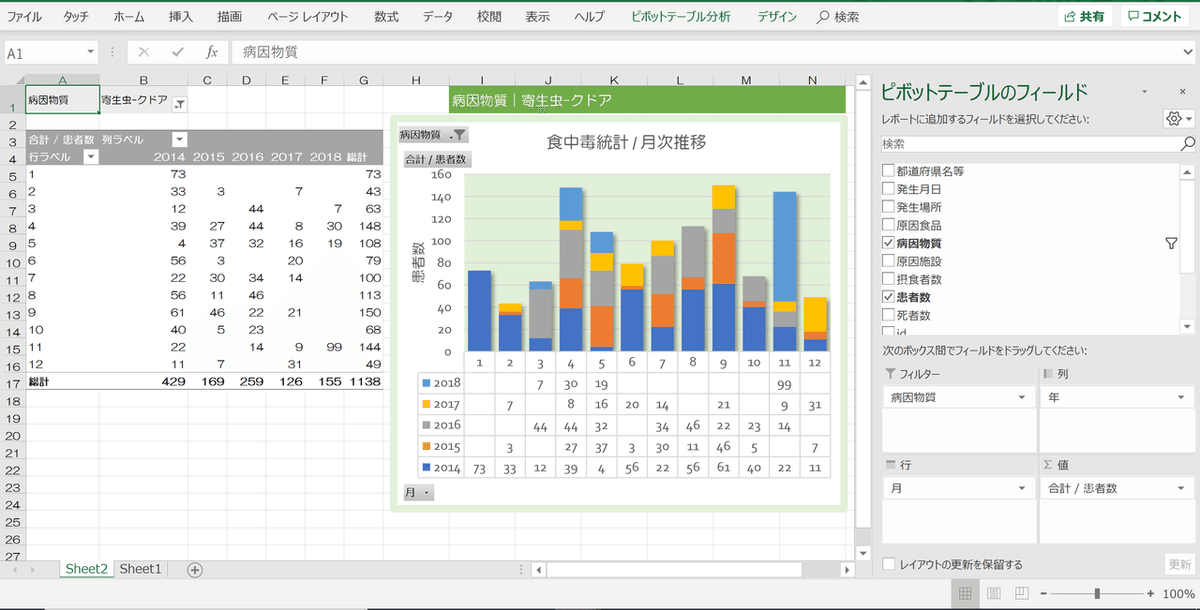Click the confirm entry checkmark icon

178,52
